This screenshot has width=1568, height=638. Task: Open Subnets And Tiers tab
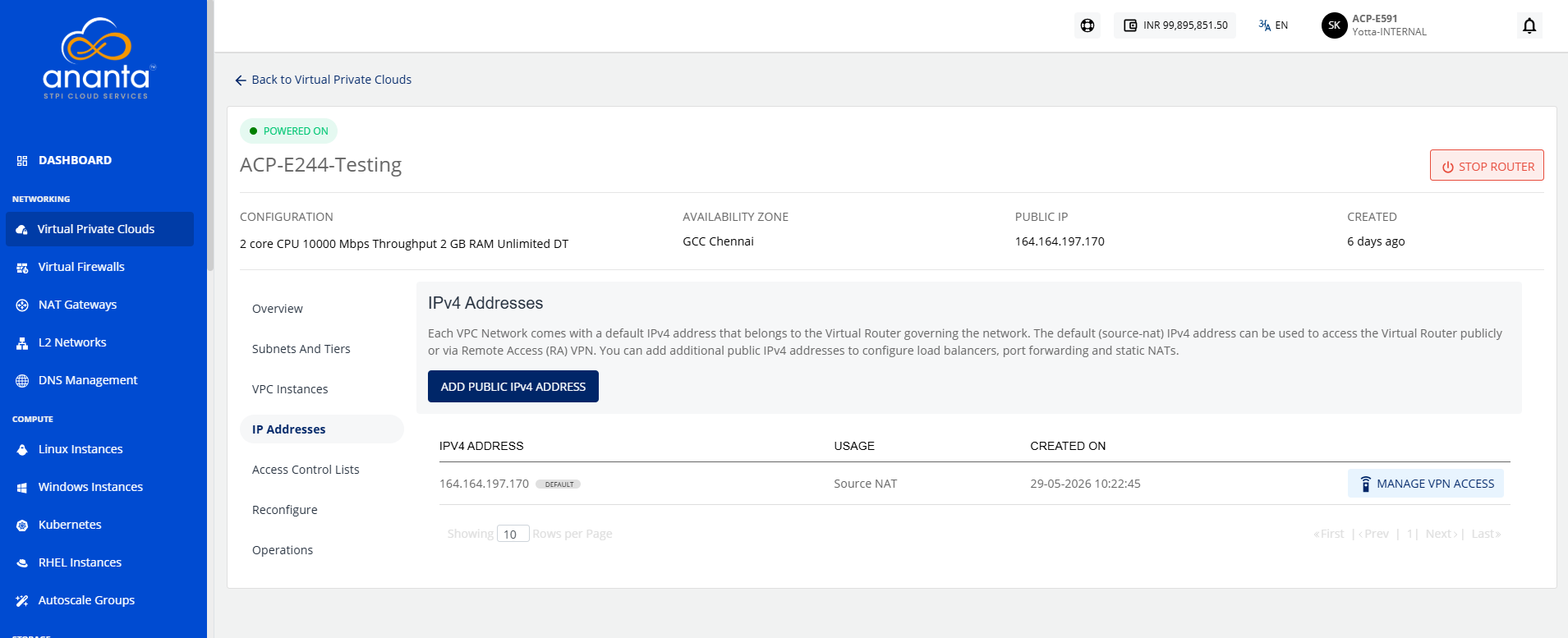(301, 349)
